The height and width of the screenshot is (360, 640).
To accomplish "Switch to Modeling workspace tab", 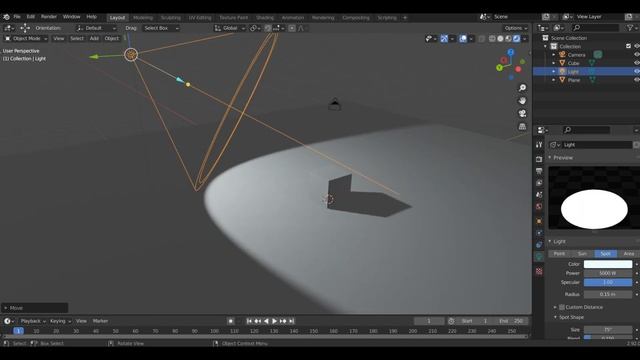I will (x=143, y=18).
